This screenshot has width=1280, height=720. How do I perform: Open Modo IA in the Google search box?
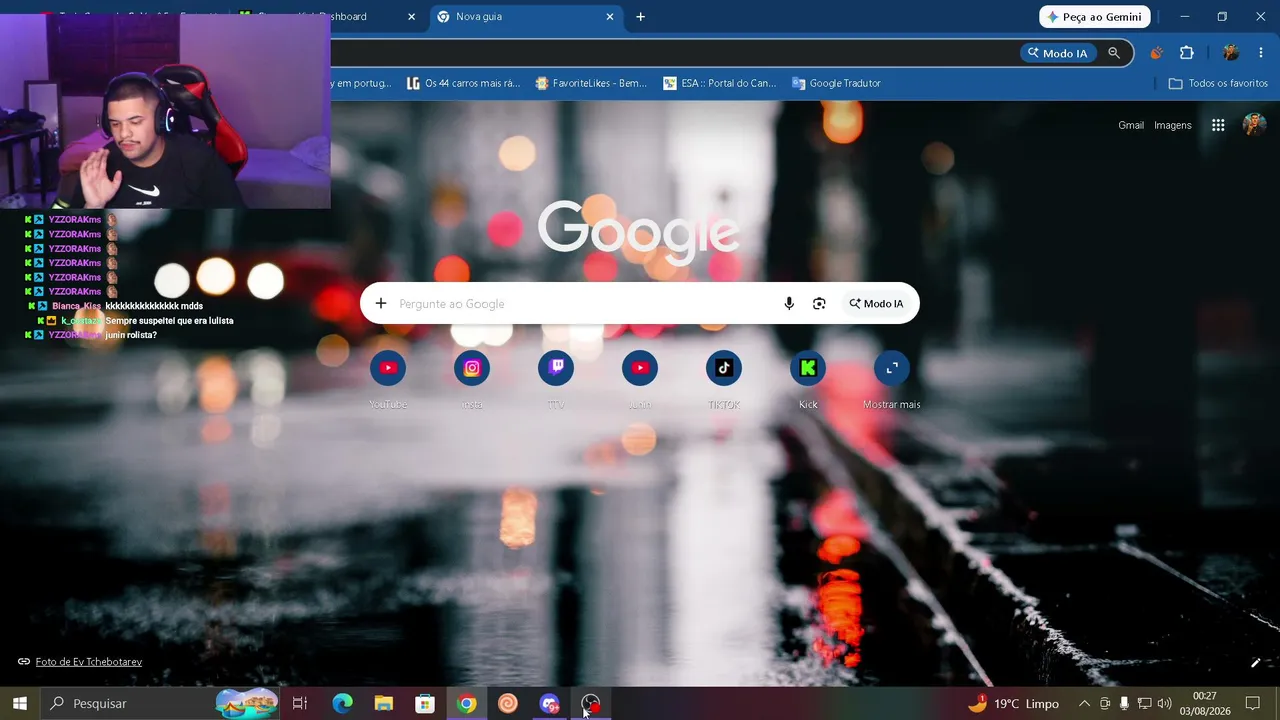pos(876,304)
